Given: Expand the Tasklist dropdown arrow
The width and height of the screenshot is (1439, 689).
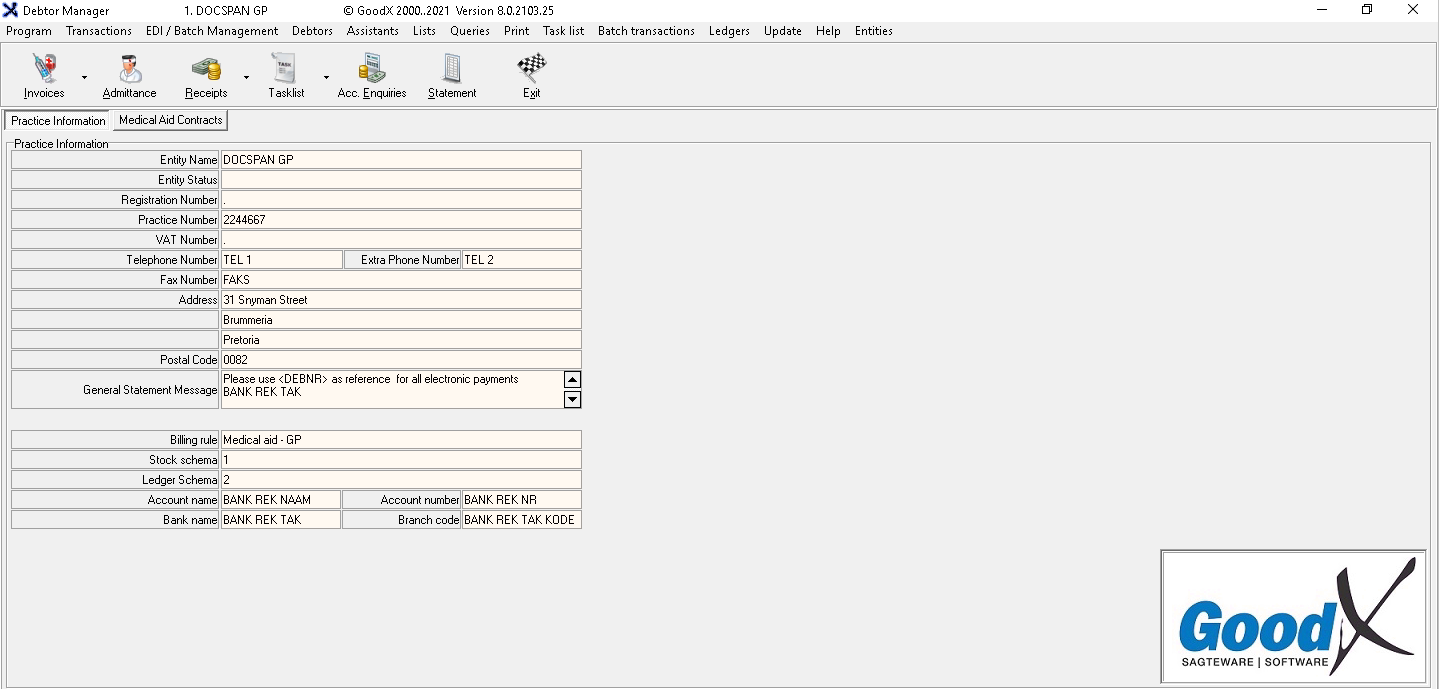Looking at the screenshot, I should [x=326, y=77].
